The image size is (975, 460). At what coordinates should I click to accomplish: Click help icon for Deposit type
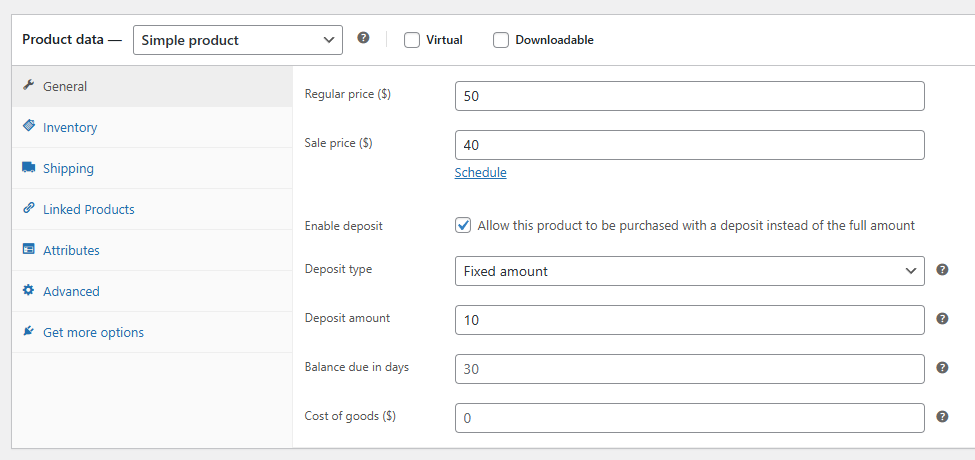[x=942, y=270]
